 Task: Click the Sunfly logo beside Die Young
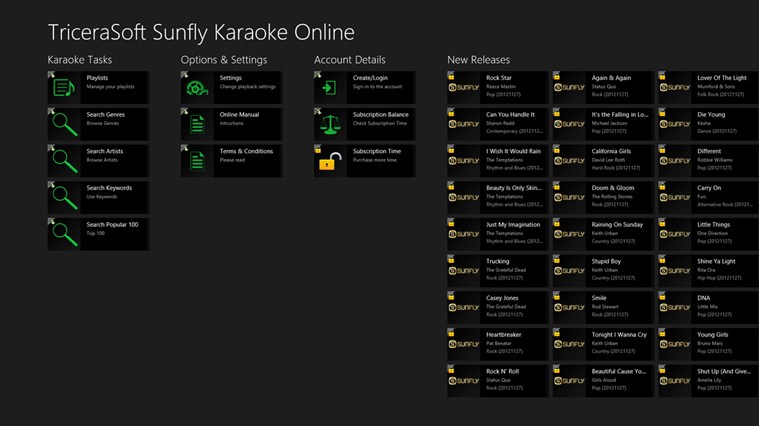pos(675,124)
